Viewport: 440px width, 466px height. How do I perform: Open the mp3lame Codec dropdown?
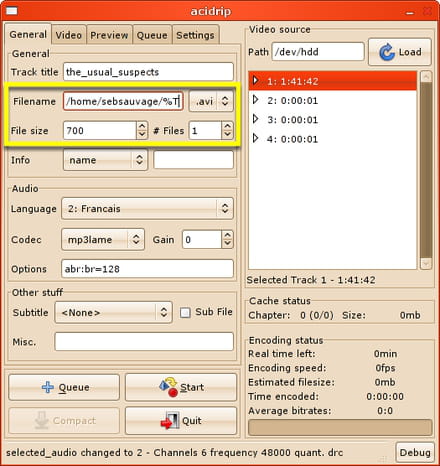103,239
